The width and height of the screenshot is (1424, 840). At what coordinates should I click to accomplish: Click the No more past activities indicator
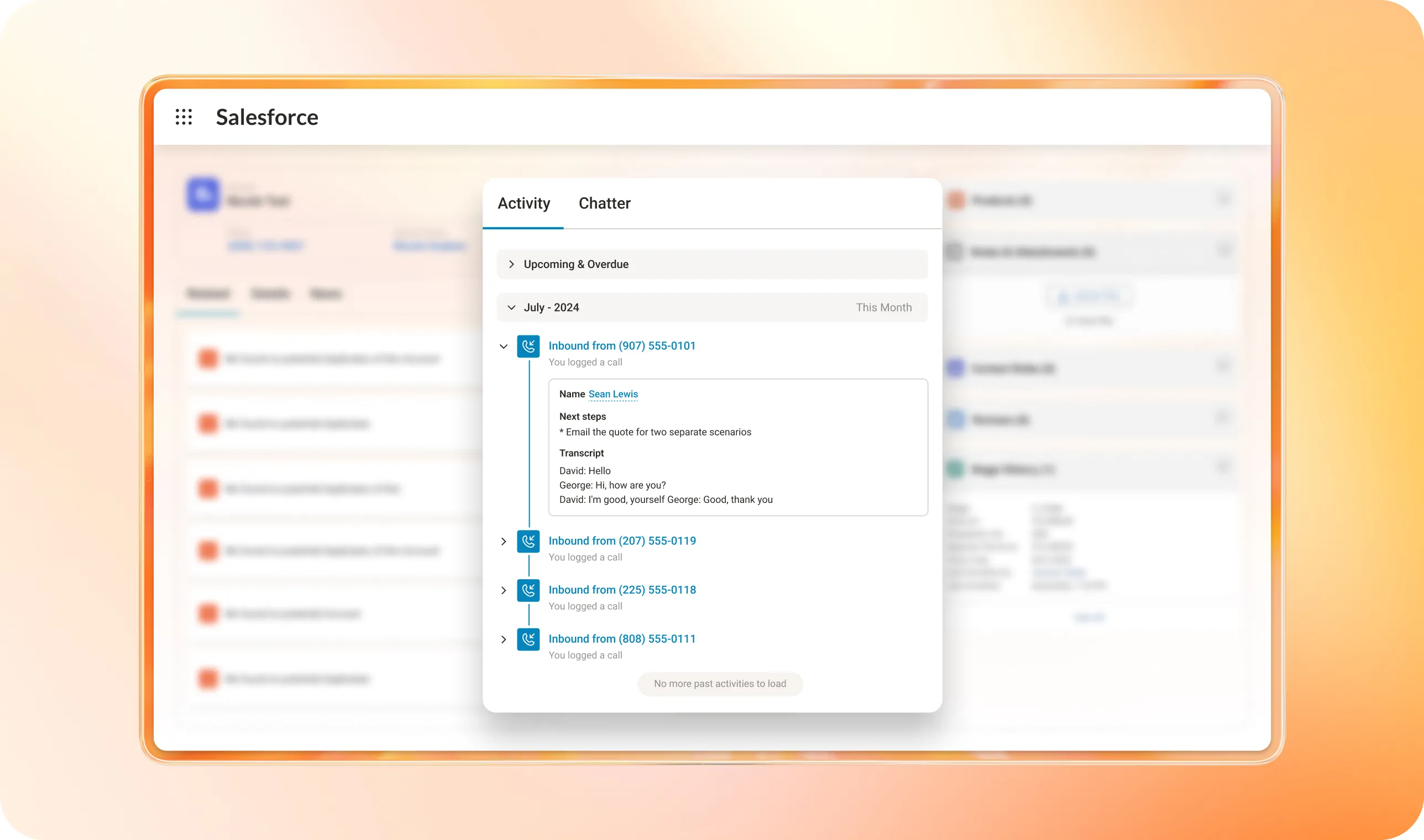(720, 683)
